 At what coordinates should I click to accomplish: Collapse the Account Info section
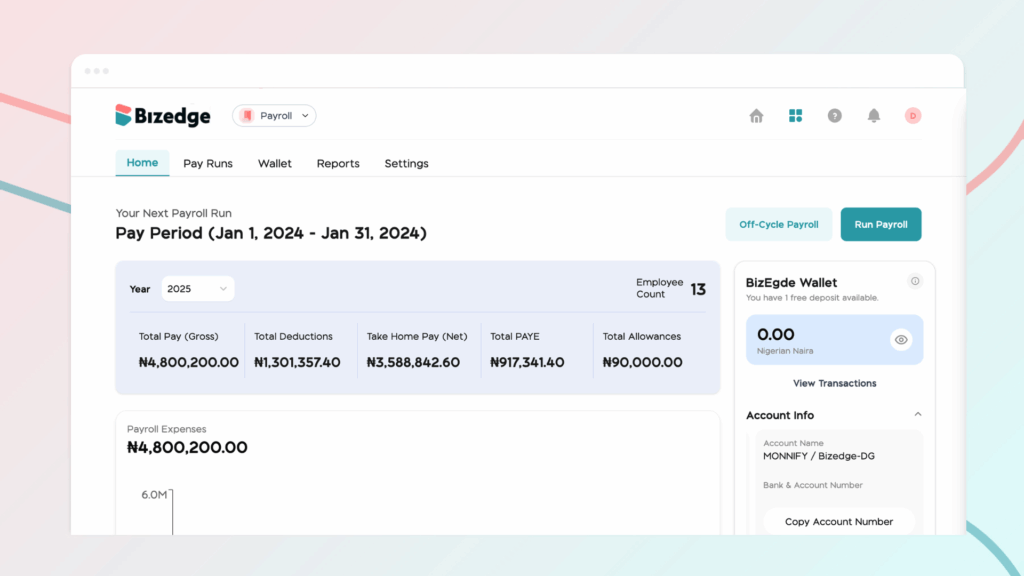(x=917, y=415)
